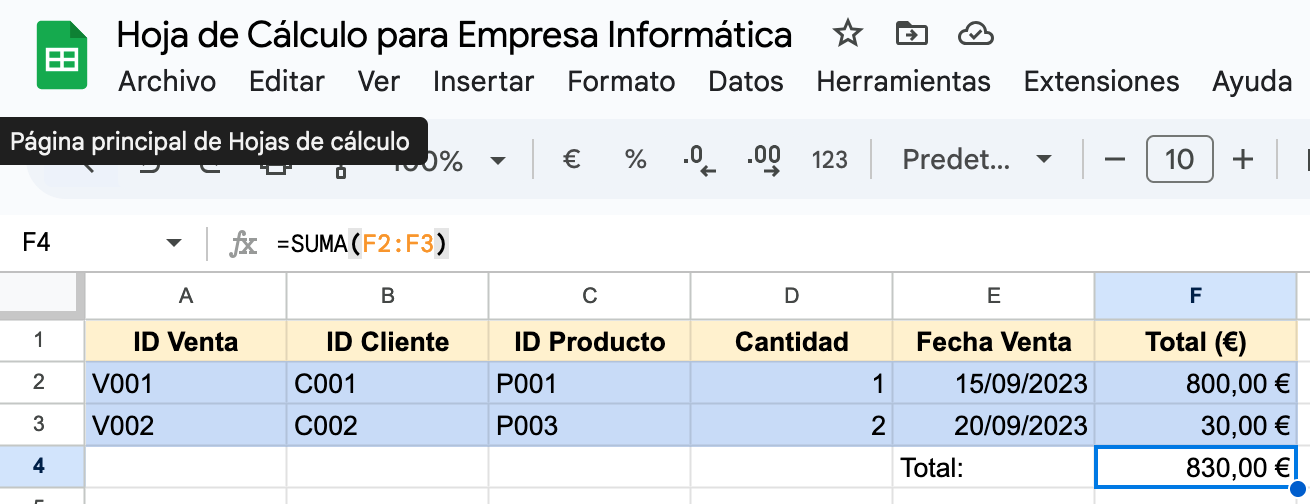The height and width of the screenshot is (504, 1310).
Task: Open the font family dropdown
Action: pyautogui.click(x=975, y=159)
